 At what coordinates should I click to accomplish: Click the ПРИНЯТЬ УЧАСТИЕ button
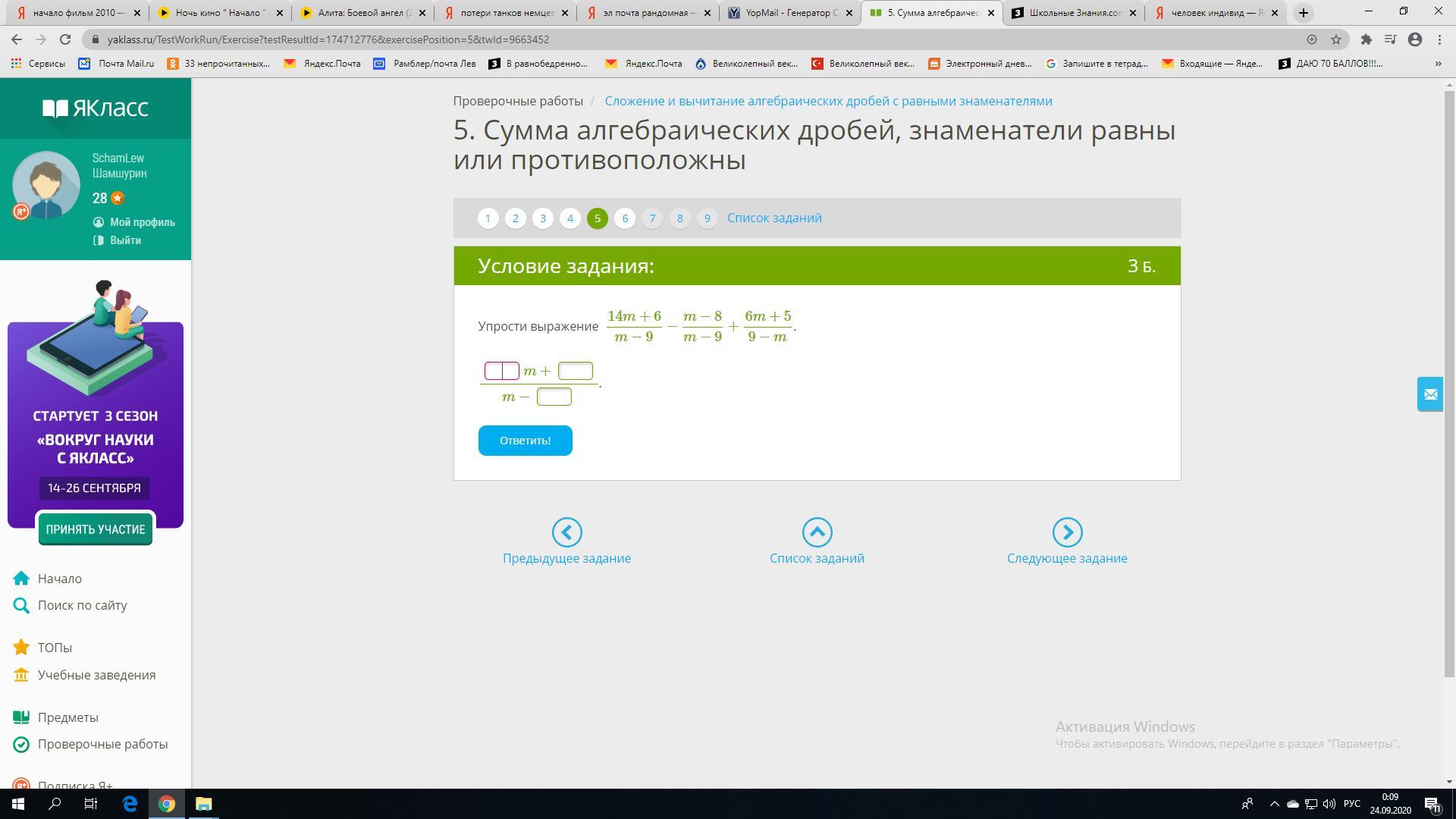[96, 529]
